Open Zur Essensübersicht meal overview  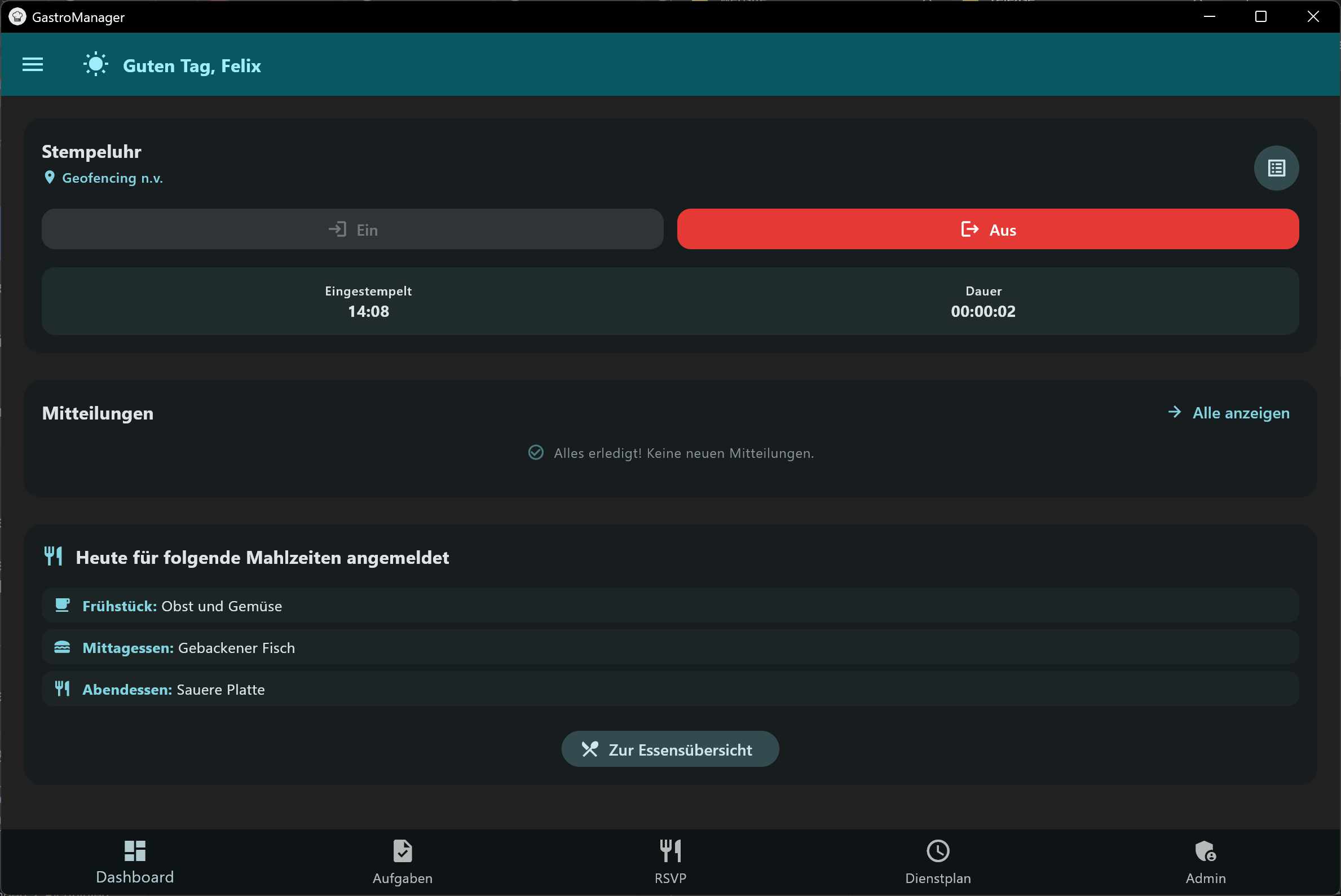(669, 749)
